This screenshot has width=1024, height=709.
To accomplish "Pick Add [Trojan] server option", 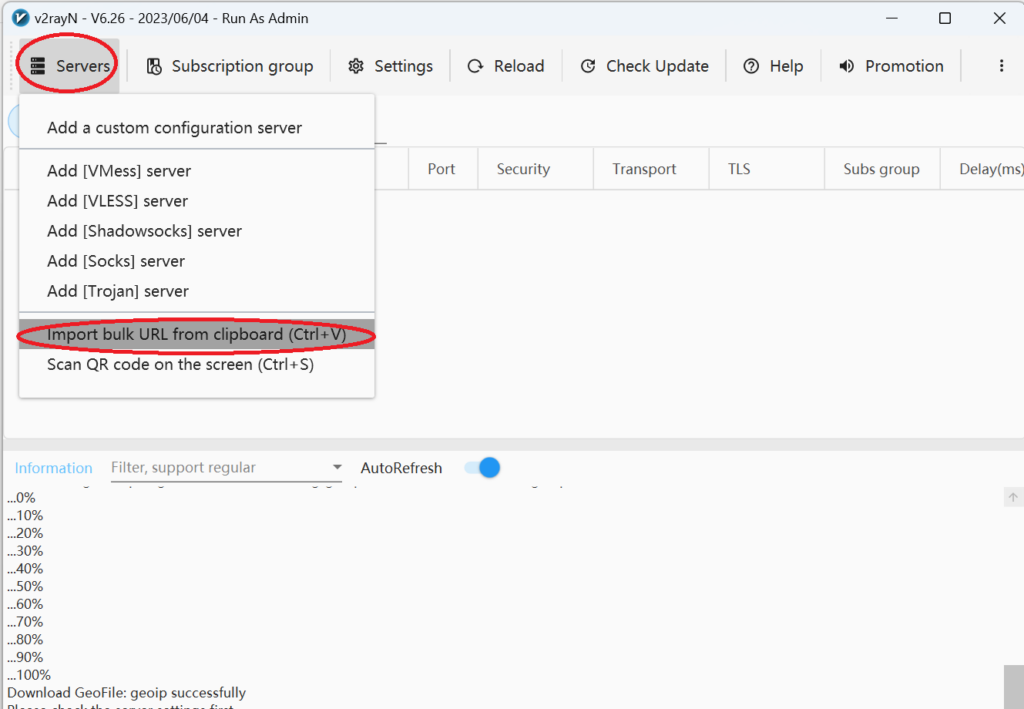I will click(117, 291).
